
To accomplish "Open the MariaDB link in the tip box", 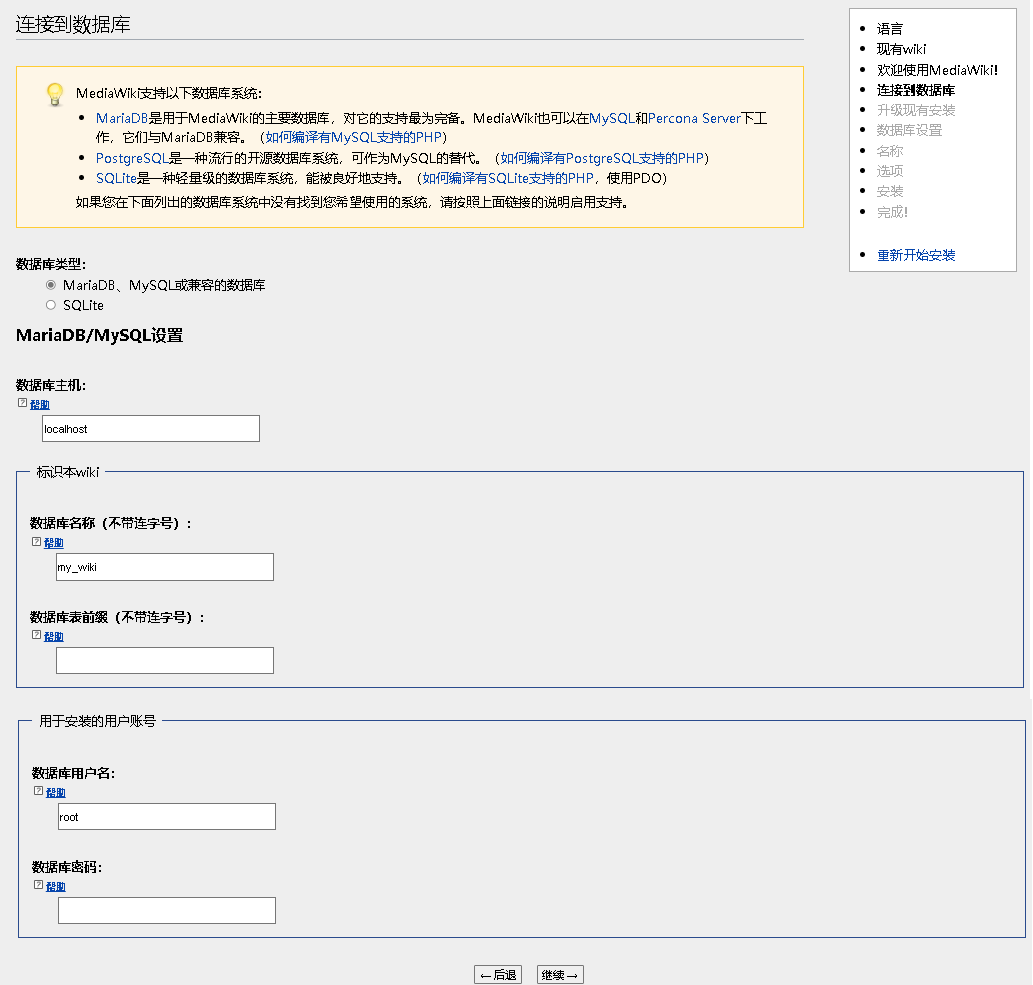I will pos(122,119).
